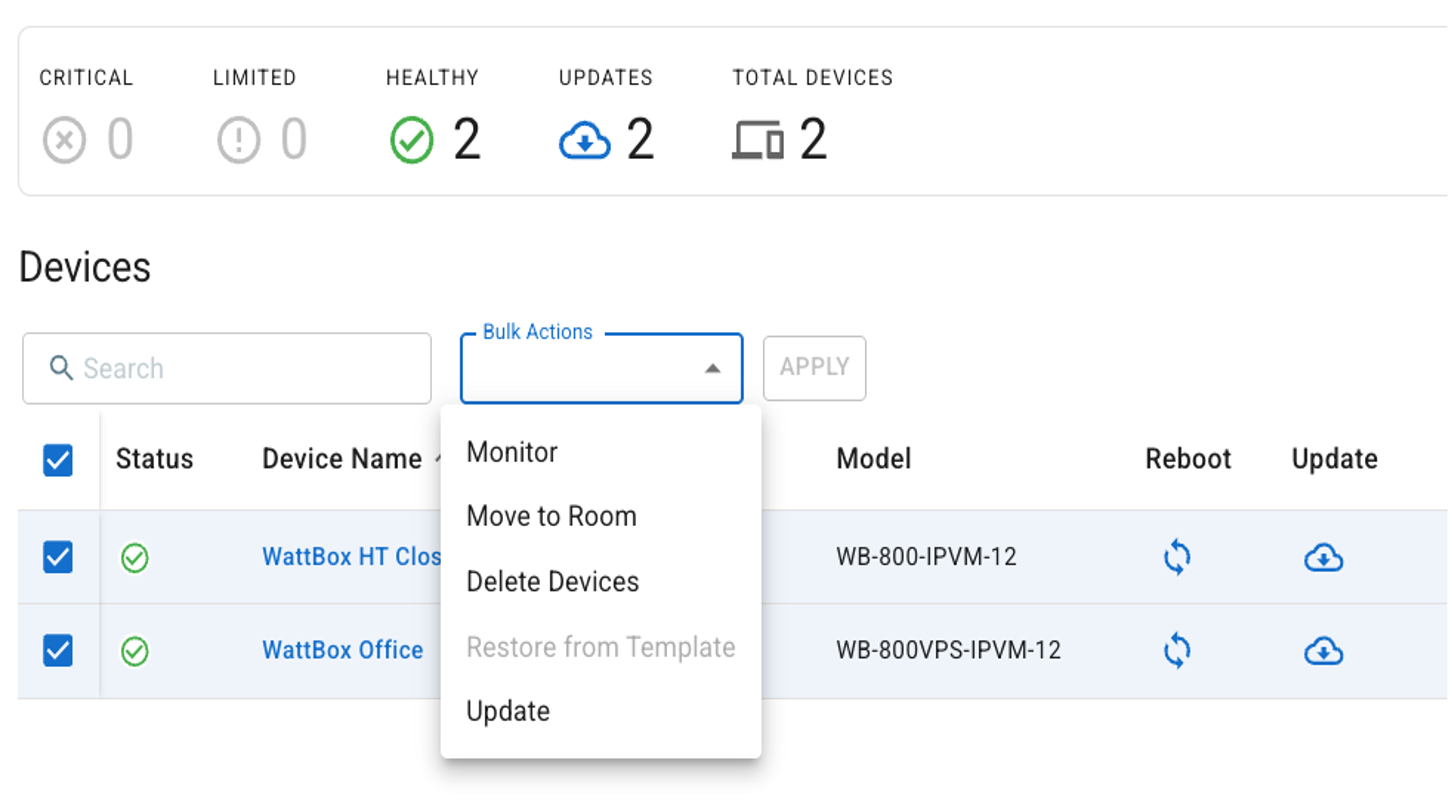
Task: Click the Update column header
Action: [x=1334, y=459]
